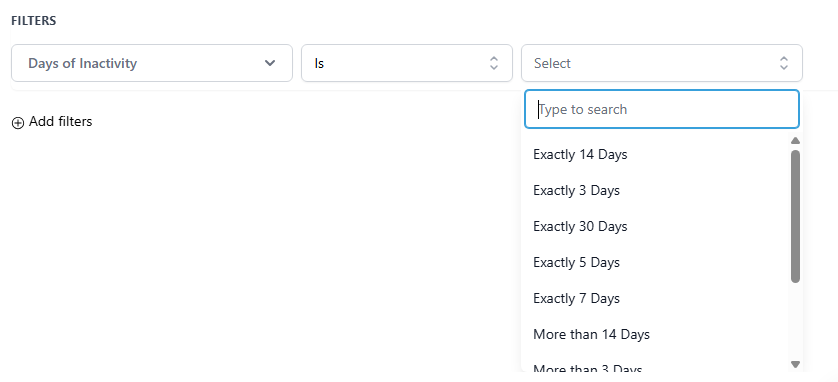Click the scrollbar up arrow in options list

(x=795, y=141)
